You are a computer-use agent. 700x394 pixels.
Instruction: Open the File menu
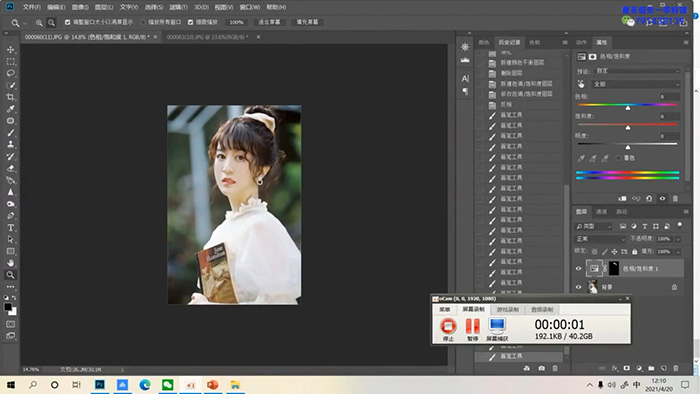[x=31, y=7]
